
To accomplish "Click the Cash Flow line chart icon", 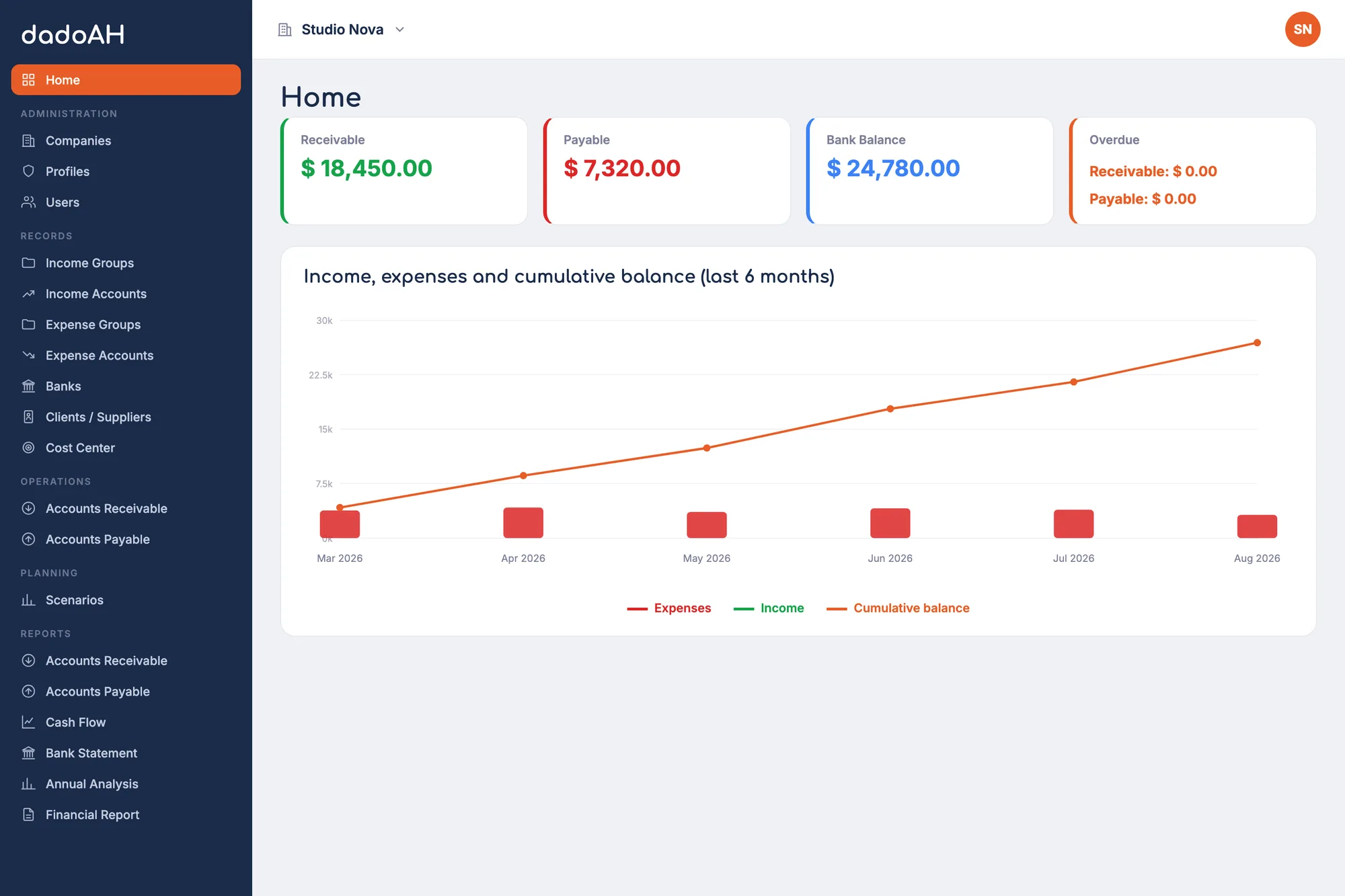I will point(28,723).
